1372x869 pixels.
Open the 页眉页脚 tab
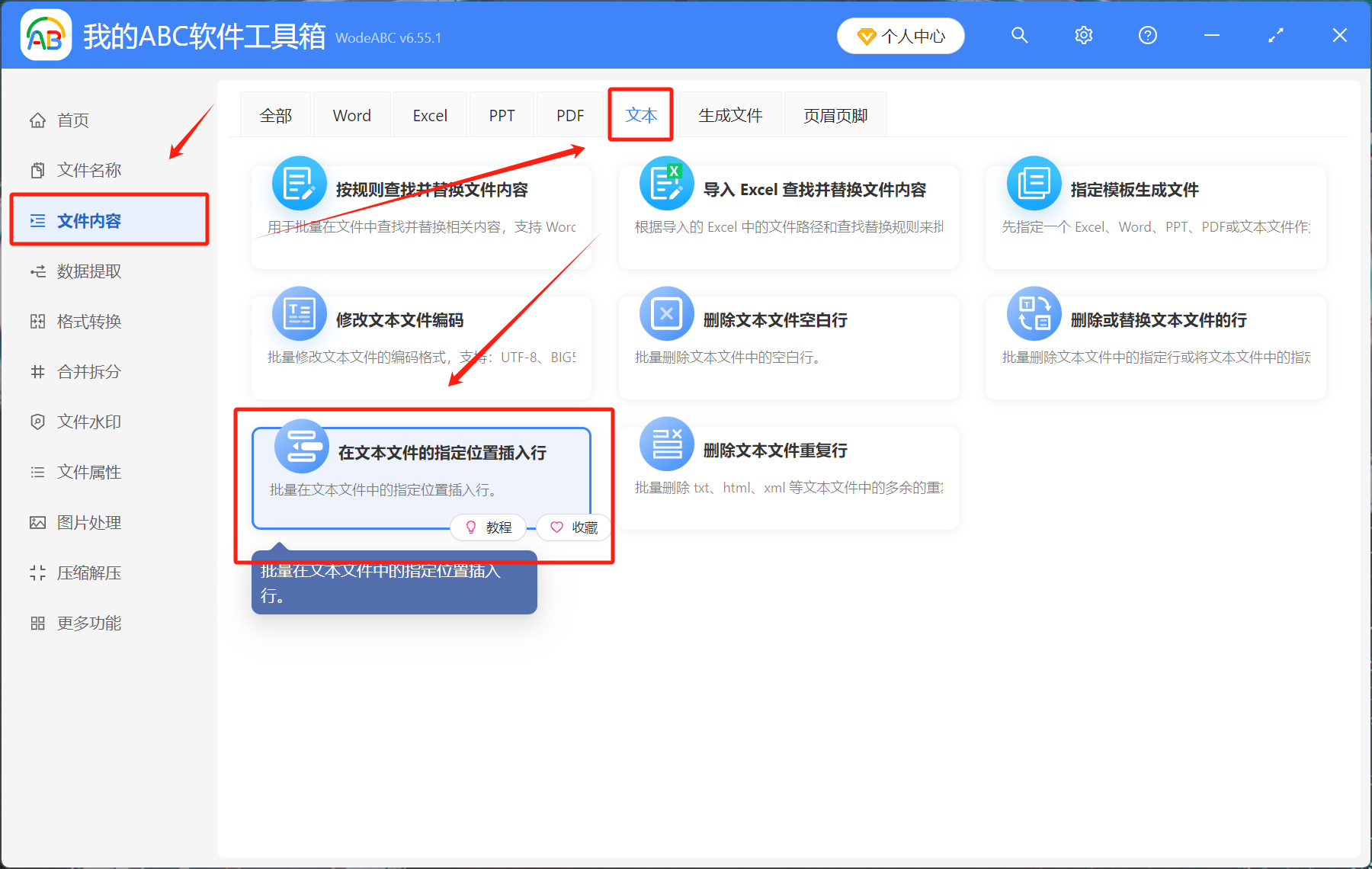(x=835, y=114)
